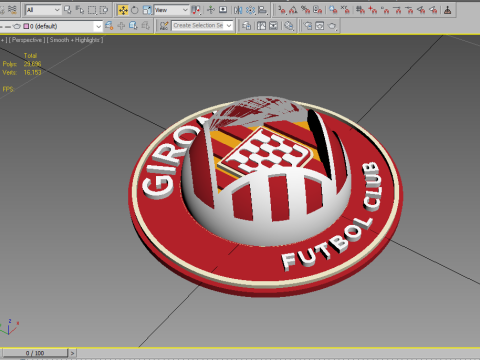Click the Polys count 29,696

coord(32,64)
